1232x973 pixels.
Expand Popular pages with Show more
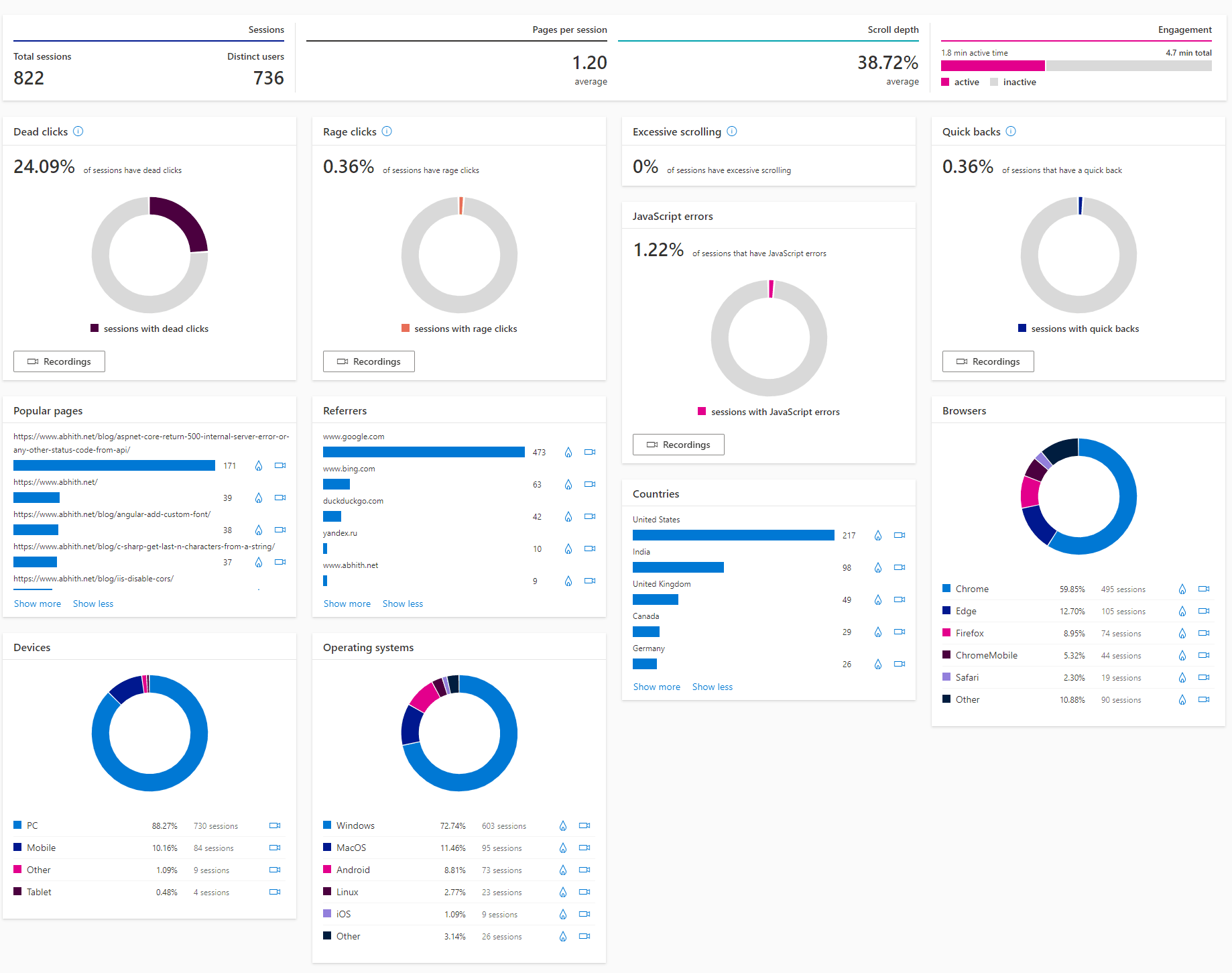pyautogui.click(x=38, y=604)
